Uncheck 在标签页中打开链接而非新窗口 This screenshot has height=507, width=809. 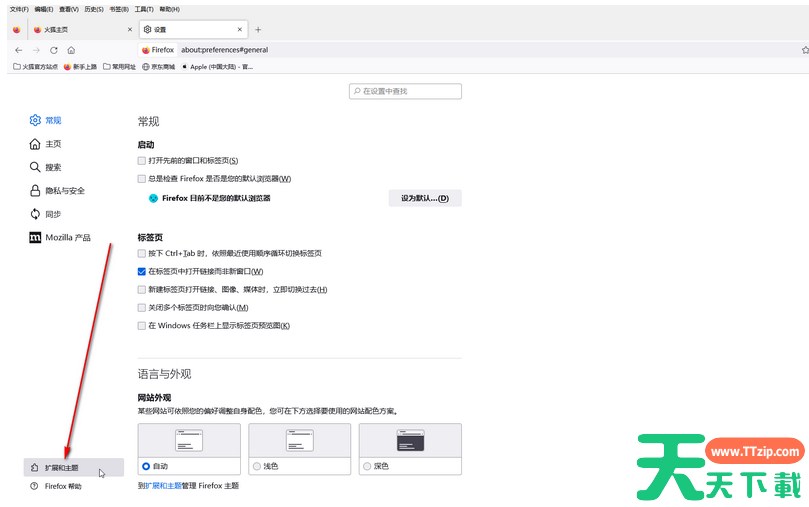(x=142, y=271)
